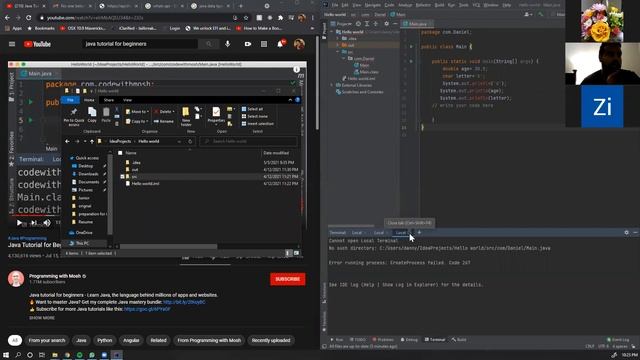Image resolution: width=640 pixels, height=360 pixels.
Task: Collapse src folder in Project tree
Action: pyautogui.click(x=338, y=52)
